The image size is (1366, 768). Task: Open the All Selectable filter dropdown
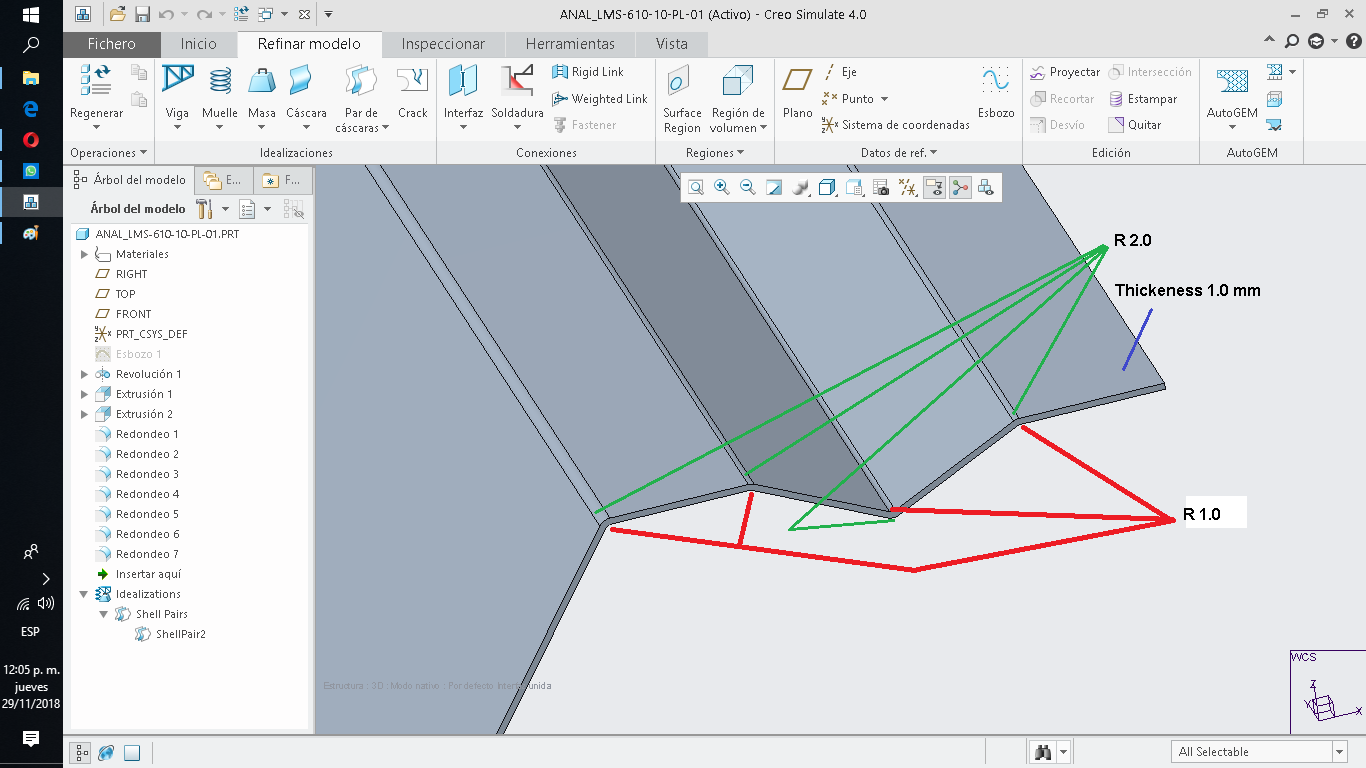coord(1339,752)
